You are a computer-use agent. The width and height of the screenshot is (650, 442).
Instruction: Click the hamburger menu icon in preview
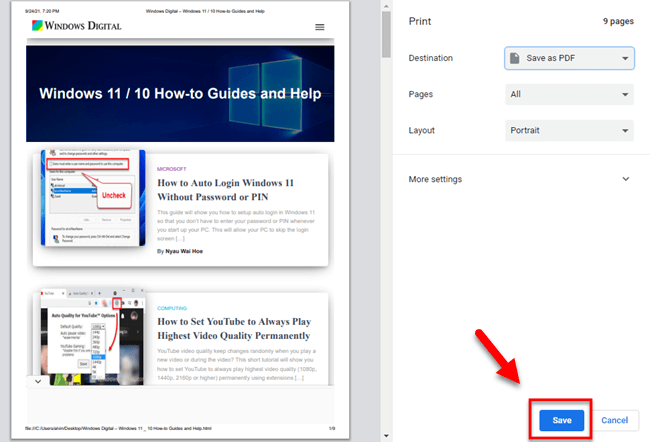click(x=320, y=27)
